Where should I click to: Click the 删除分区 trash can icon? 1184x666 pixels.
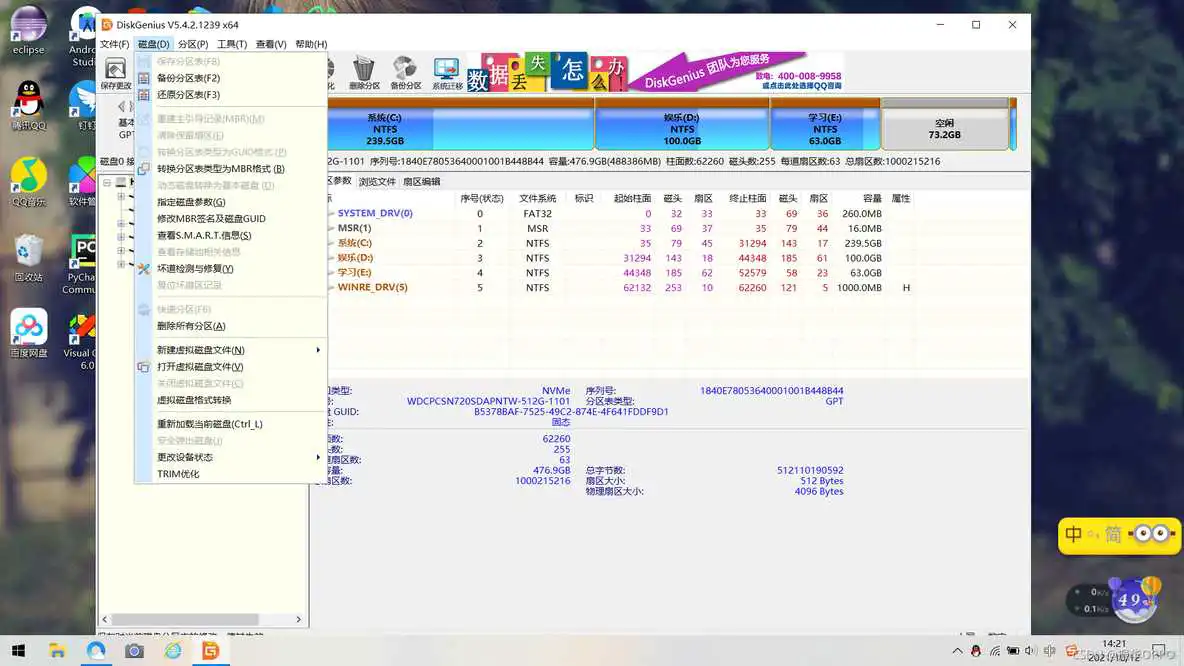click(x=364, y=72)
